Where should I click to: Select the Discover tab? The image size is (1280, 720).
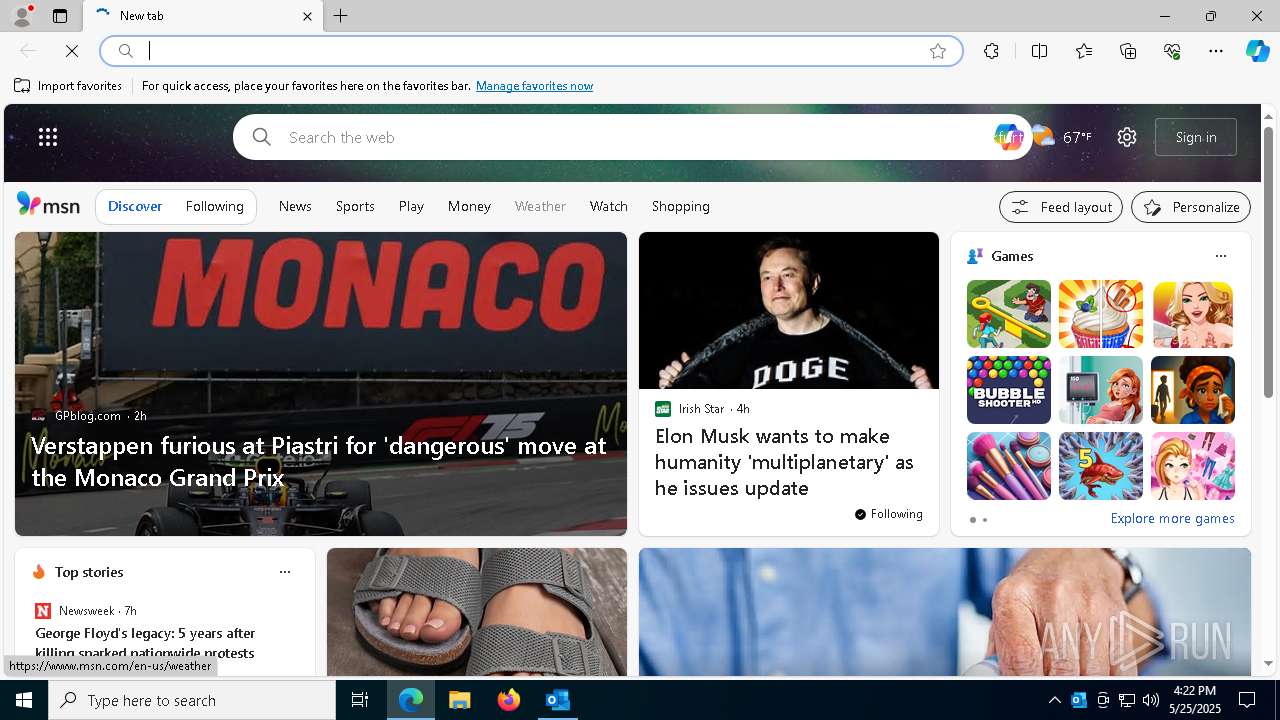(x=135, y=206)
